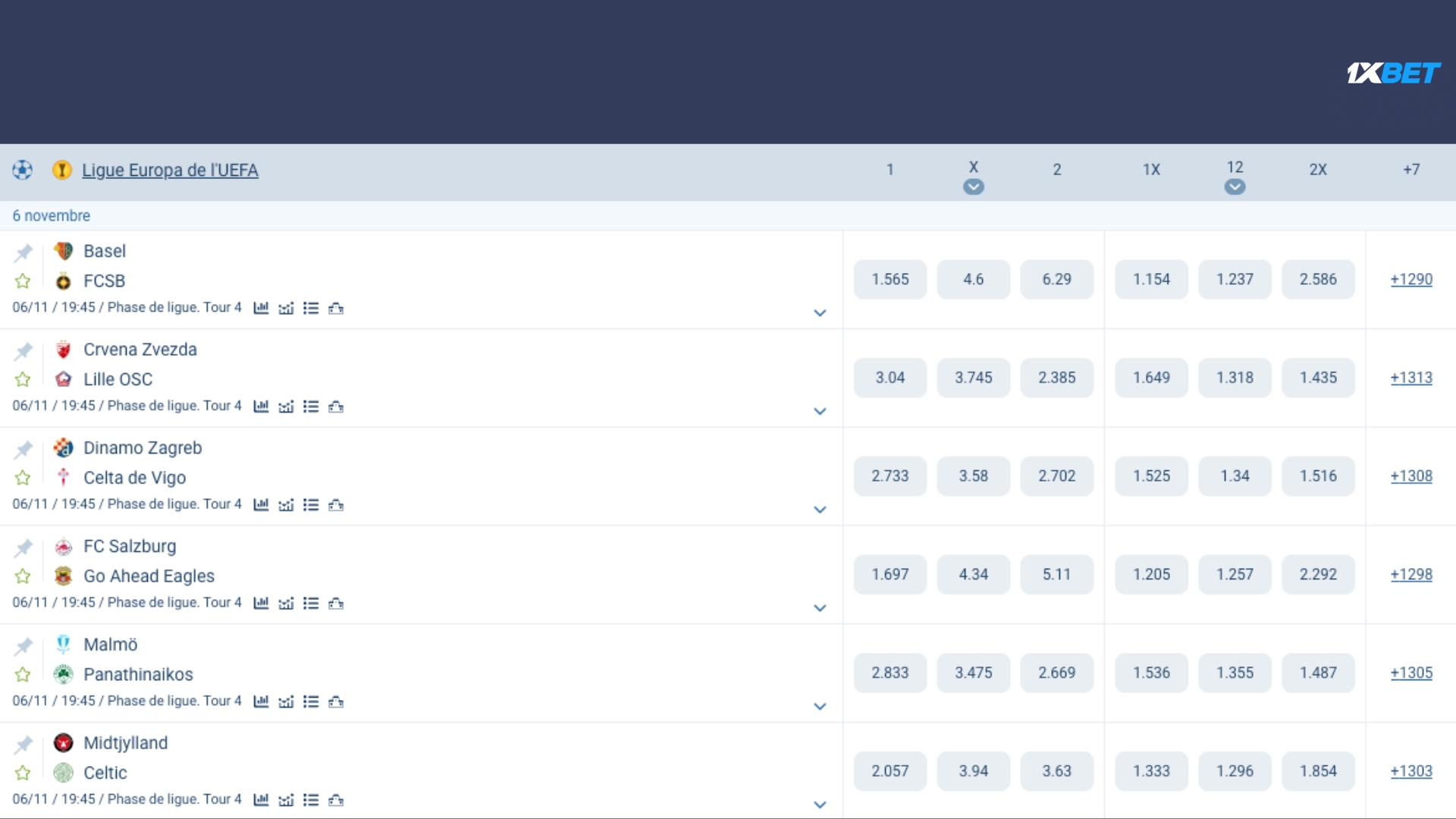Open +1290 extra markets for Basel match

click(1411, 279)
